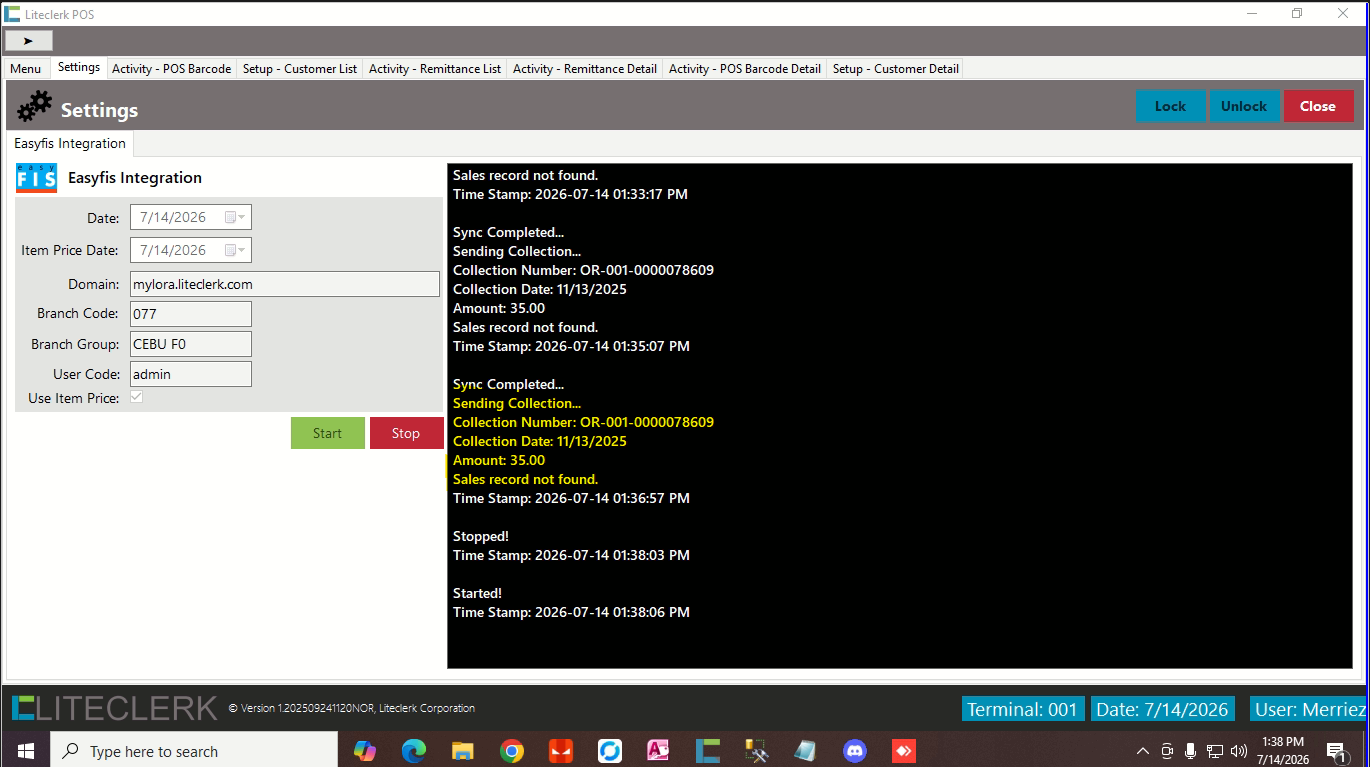Open the volume tray icon
This screenshot has height=767, width=1370.
1239,751
